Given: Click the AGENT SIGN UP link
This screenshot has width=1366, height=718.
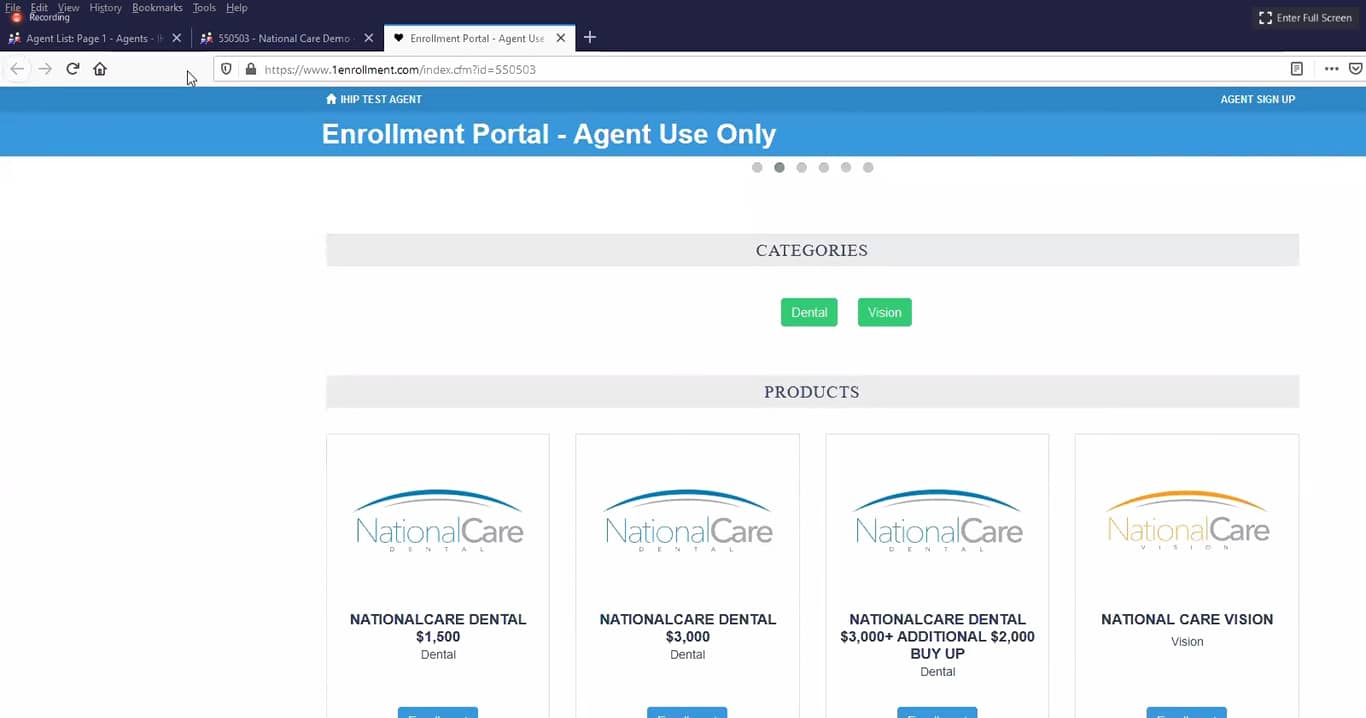Looking at the screenshot, I should click(1257, 99).
